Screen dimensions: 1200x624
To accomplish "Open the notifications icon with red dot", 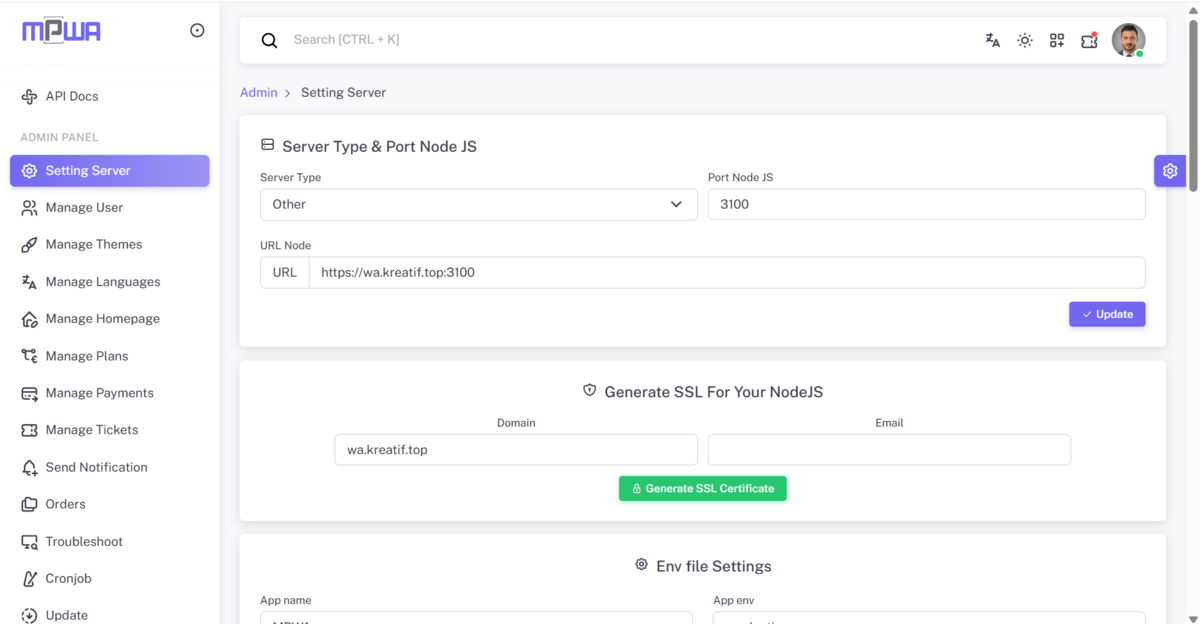I will 1090,40.
